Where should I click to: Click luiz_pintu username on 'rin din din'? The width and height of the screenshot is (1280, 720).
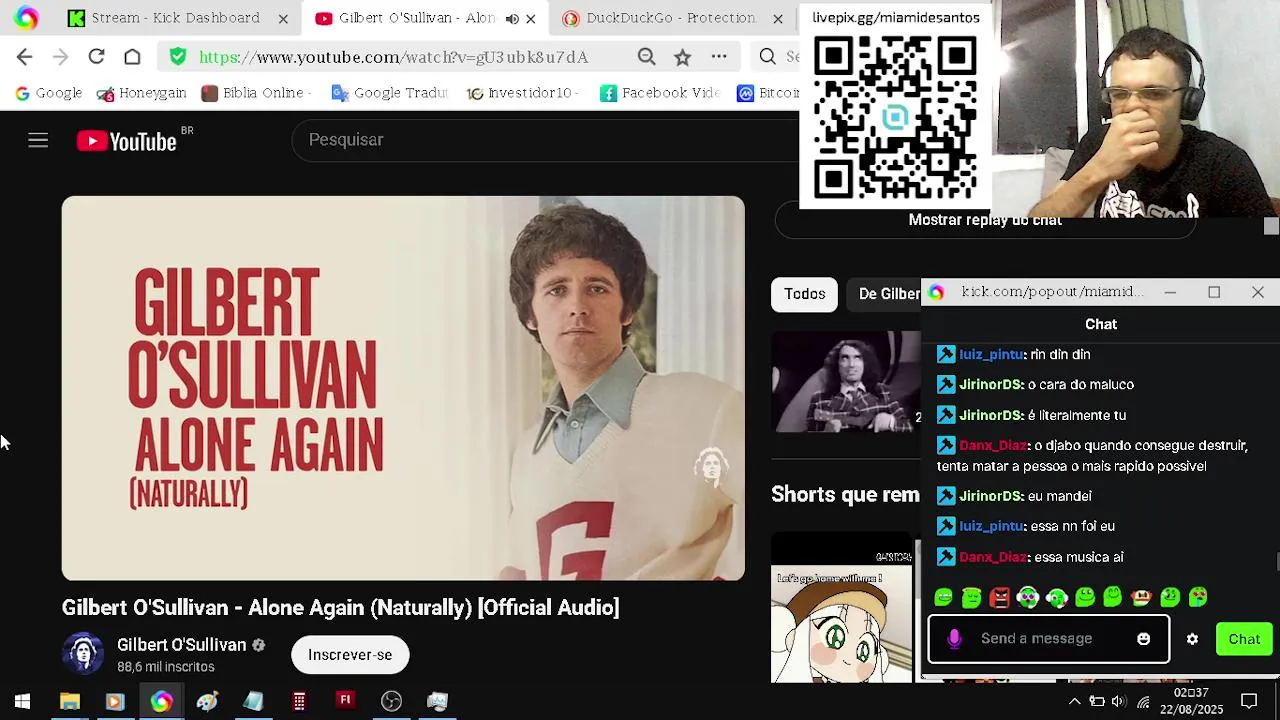coord(991,354)
